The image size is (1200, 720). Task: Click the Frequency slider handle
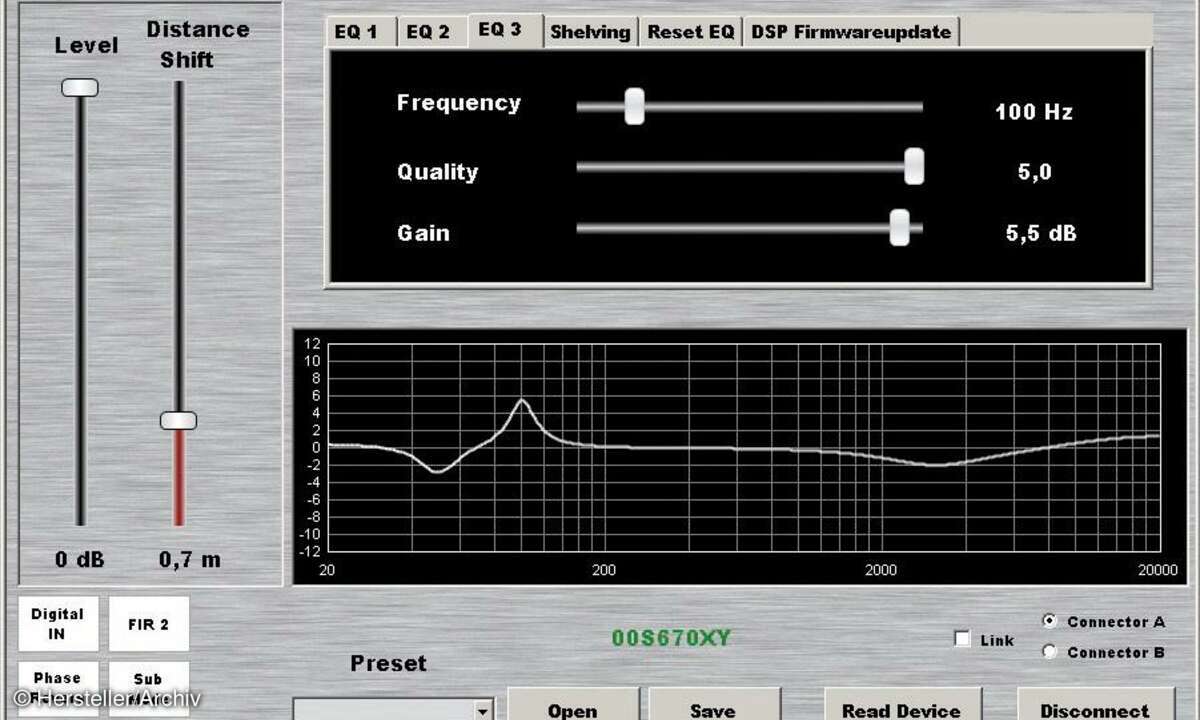[634, 106]
